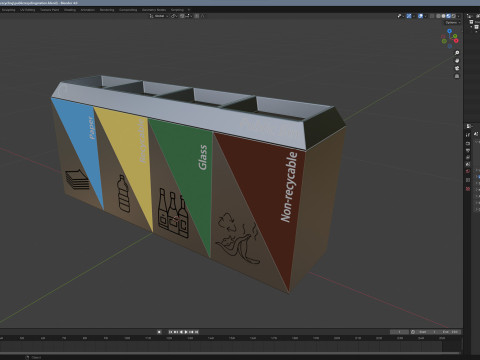This screenshot has height=360, width=480.
Task: Toggle X-ray mode in viewport header
Action: [432, 16]
